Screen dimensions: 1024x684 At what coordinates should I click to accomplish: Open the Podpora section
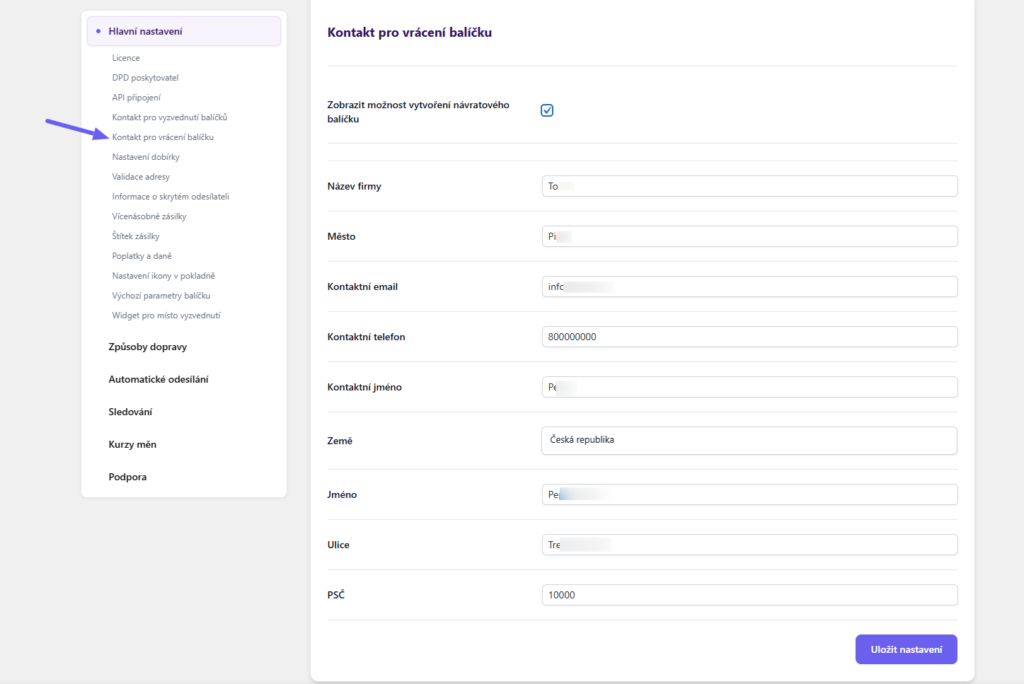(x=127, y=477)
